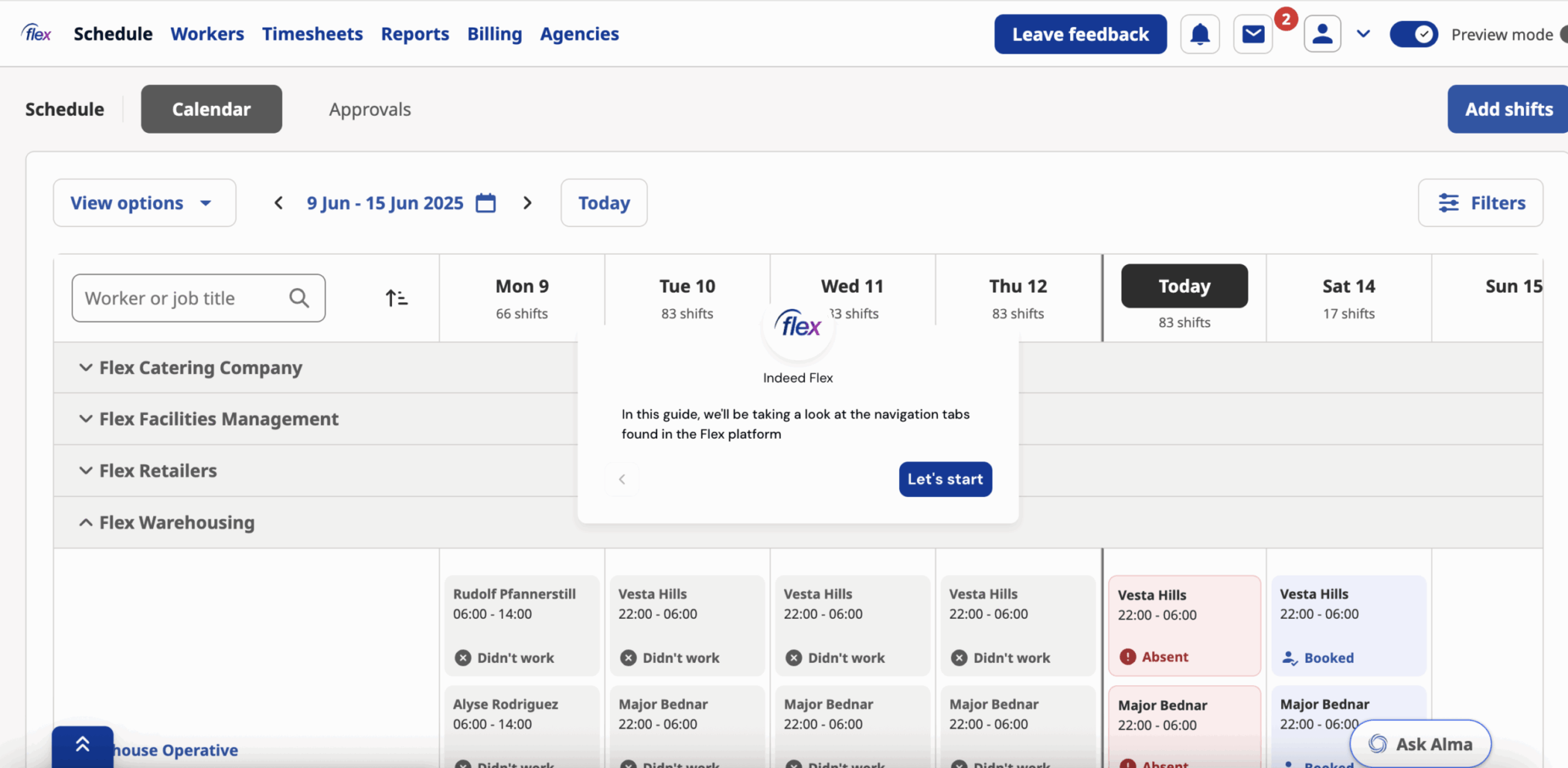Open the date range calendar icon
This screenshot has width=1568, height=768.
click(486, 203)
